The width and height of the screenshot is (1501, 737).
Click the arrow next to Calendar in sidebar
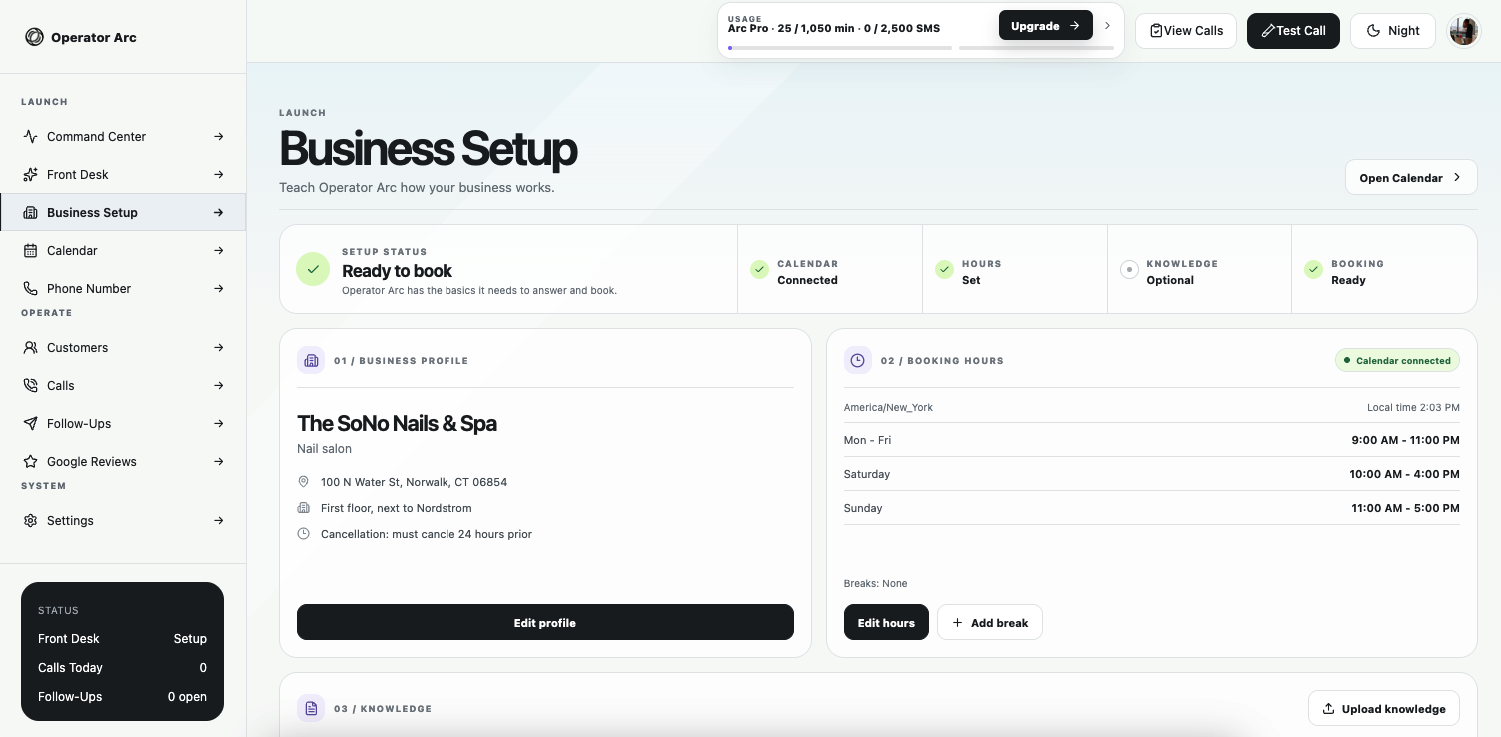coord(218,250)
